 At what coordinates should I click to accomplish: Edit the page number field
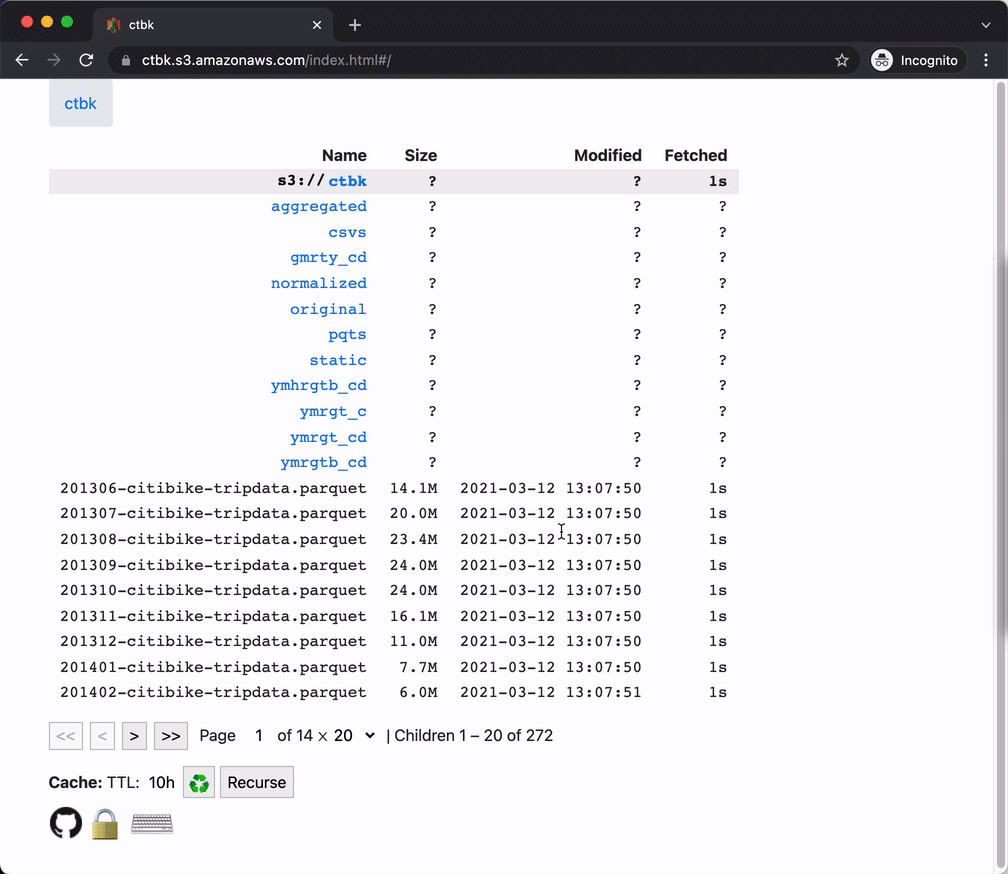click(258, 735)
